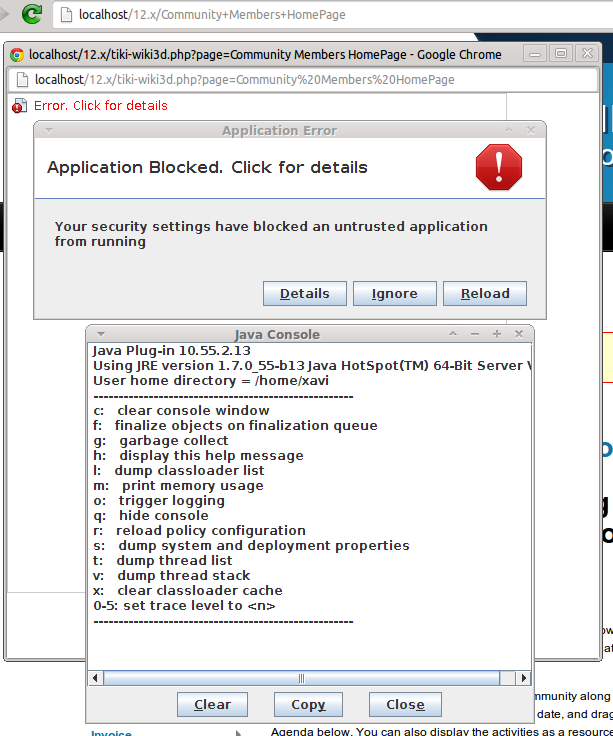The width and height of the screenshot is (613, 736).
Task: Copy the Java Console text
Action: coord(308,704)
